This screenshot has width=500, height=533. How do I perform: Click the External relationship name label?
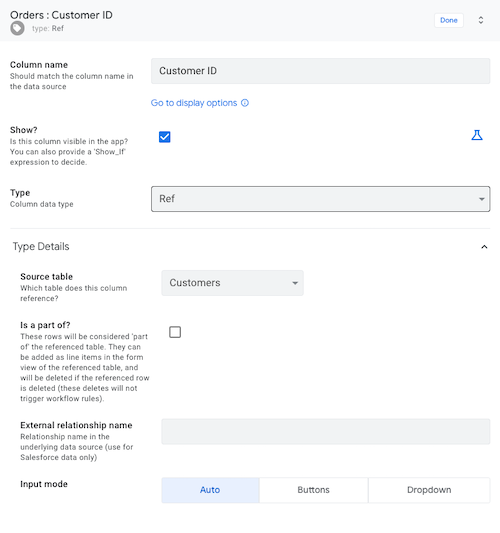[76, 425]
